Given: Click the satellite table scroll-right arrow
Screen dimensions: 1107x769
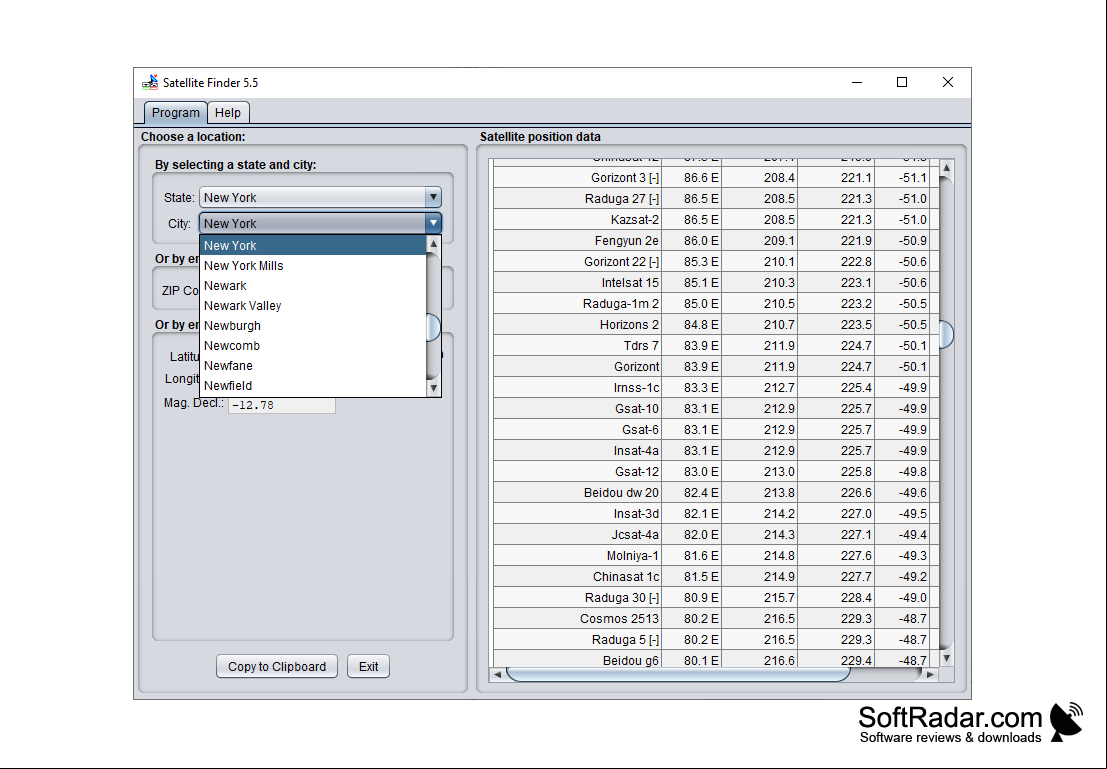Looking at the screenshot, I should tap(931, 674).
